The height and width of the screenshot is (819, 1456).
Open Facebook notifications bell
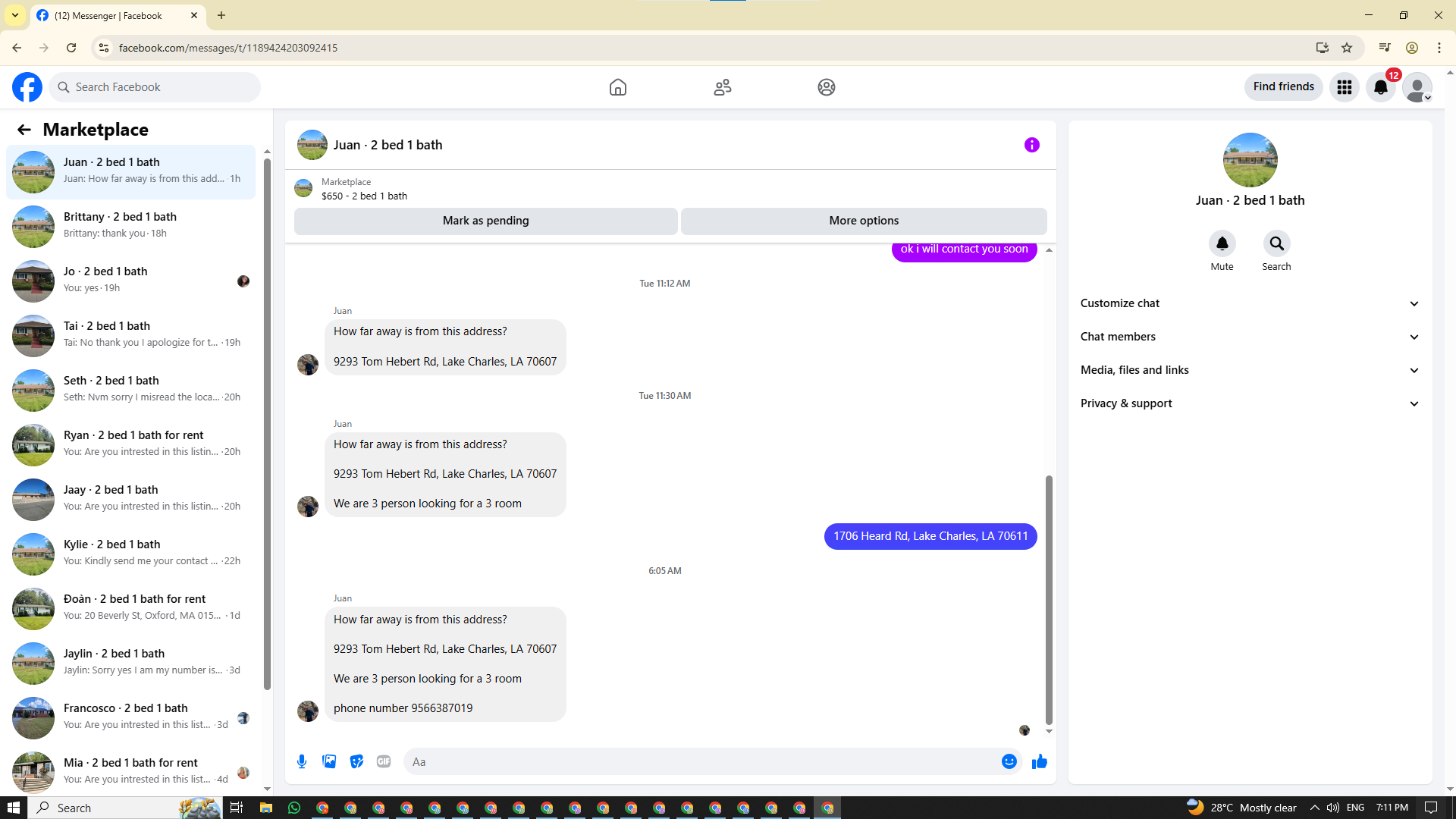pyautogui.click(x=1380, y=87)
